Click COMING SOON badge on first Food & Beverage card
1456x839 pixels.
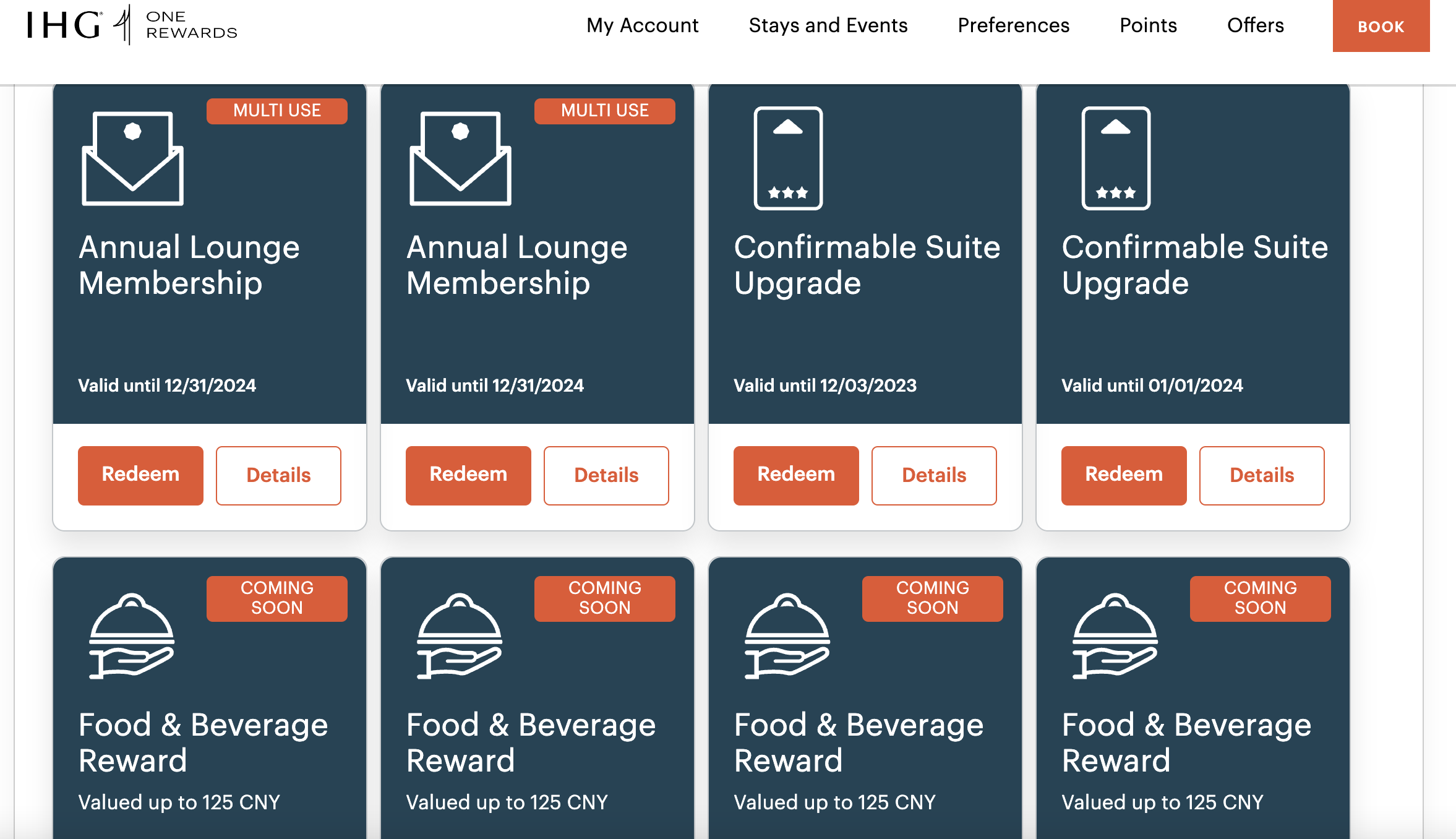tap(277, 598)
